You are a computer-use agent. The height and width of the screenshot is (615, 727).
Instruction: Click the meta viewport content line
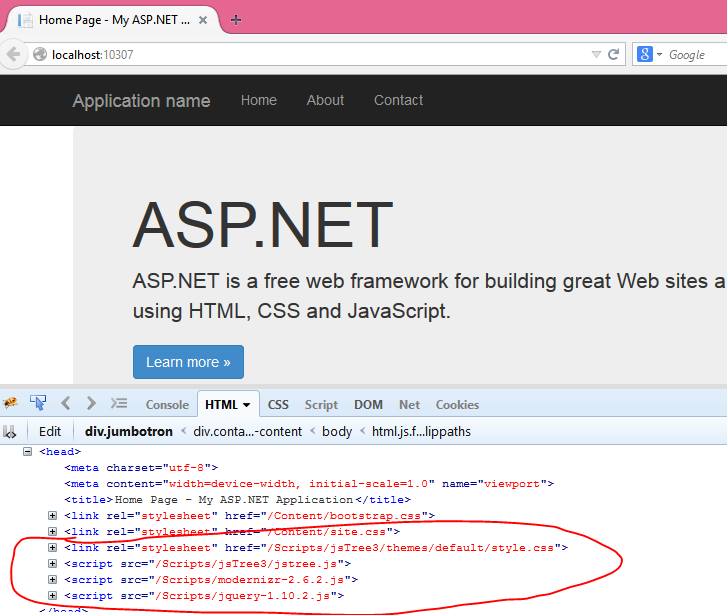tap(309, 484)
